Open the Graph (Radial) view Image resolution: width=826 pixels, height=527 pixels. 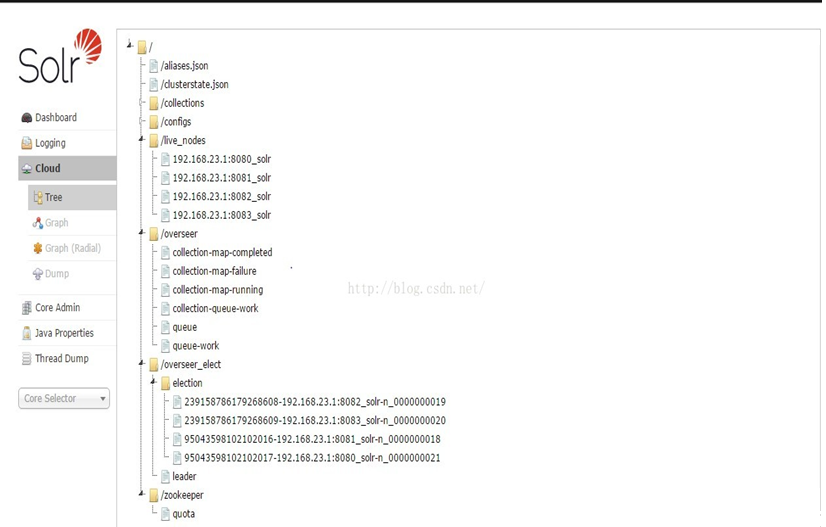coord(73,248)
